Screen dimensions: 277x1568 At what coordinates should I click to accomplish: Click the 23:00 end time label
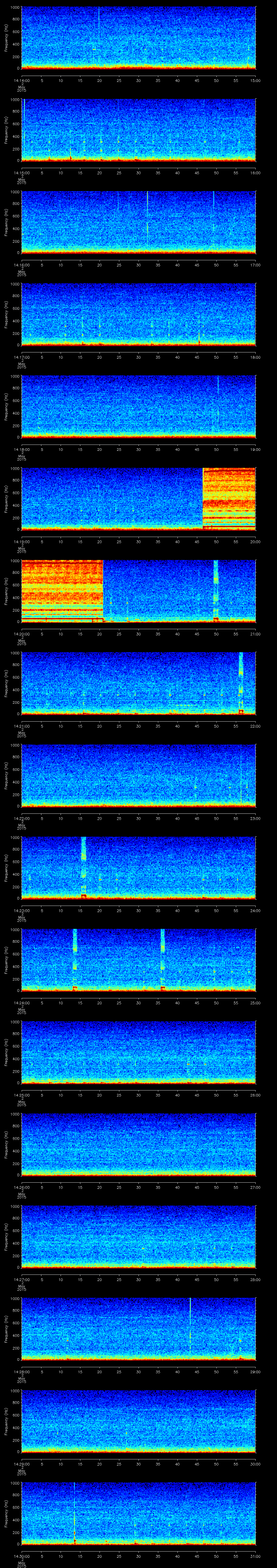(x=255, y=818)
